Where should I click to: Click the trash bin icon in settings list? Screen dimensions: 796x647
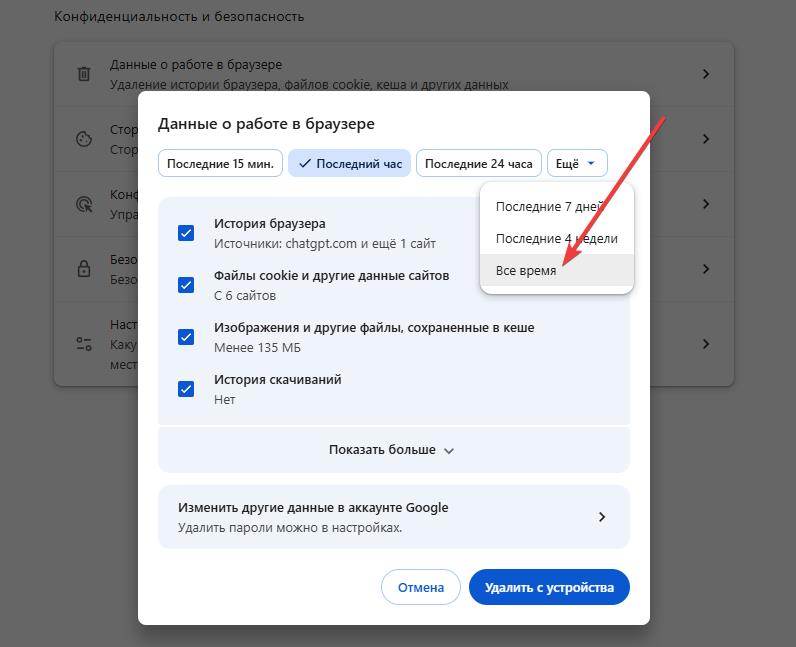point(84,74)
